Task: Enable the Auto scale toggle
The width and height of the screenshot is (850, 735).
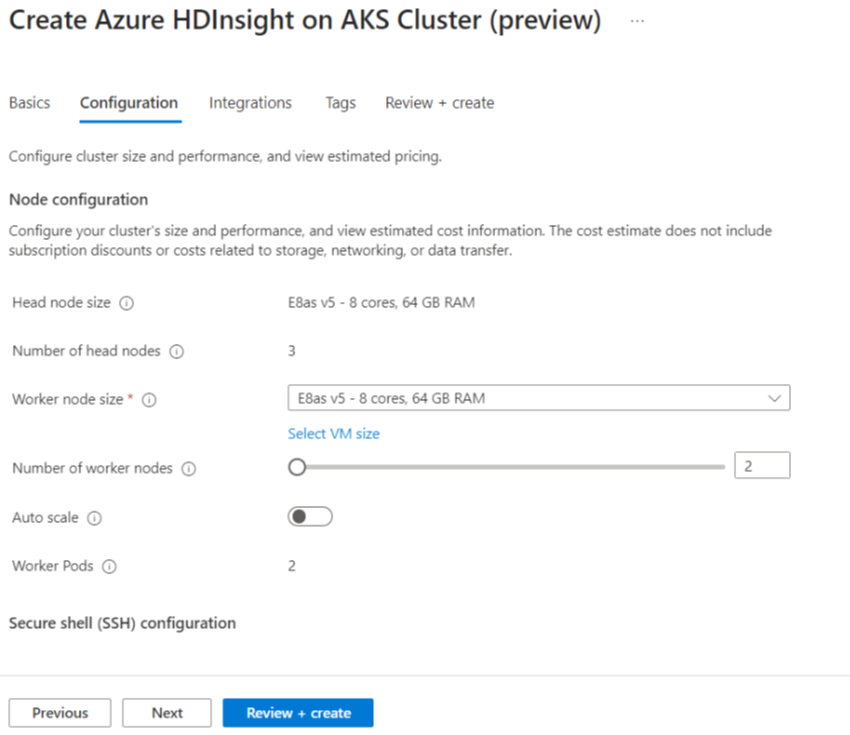Action: (309, 517)
